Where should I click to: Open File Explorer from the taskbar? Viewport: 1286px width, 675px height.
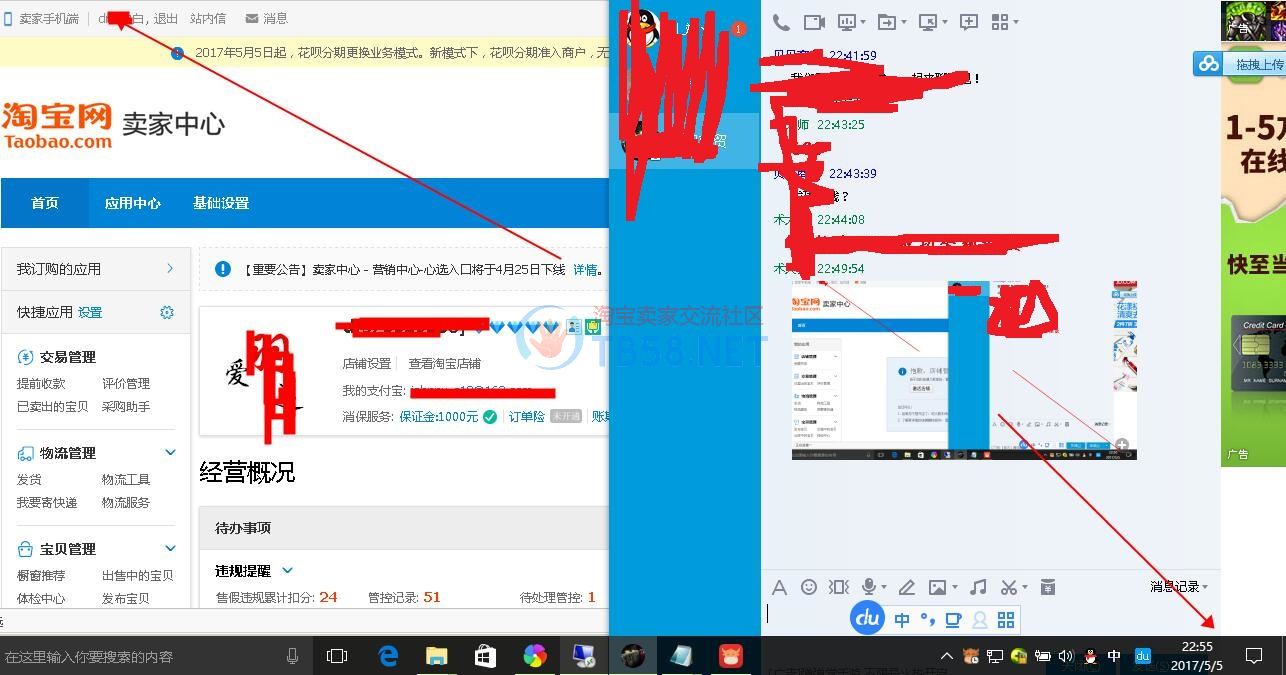[436, 656]
